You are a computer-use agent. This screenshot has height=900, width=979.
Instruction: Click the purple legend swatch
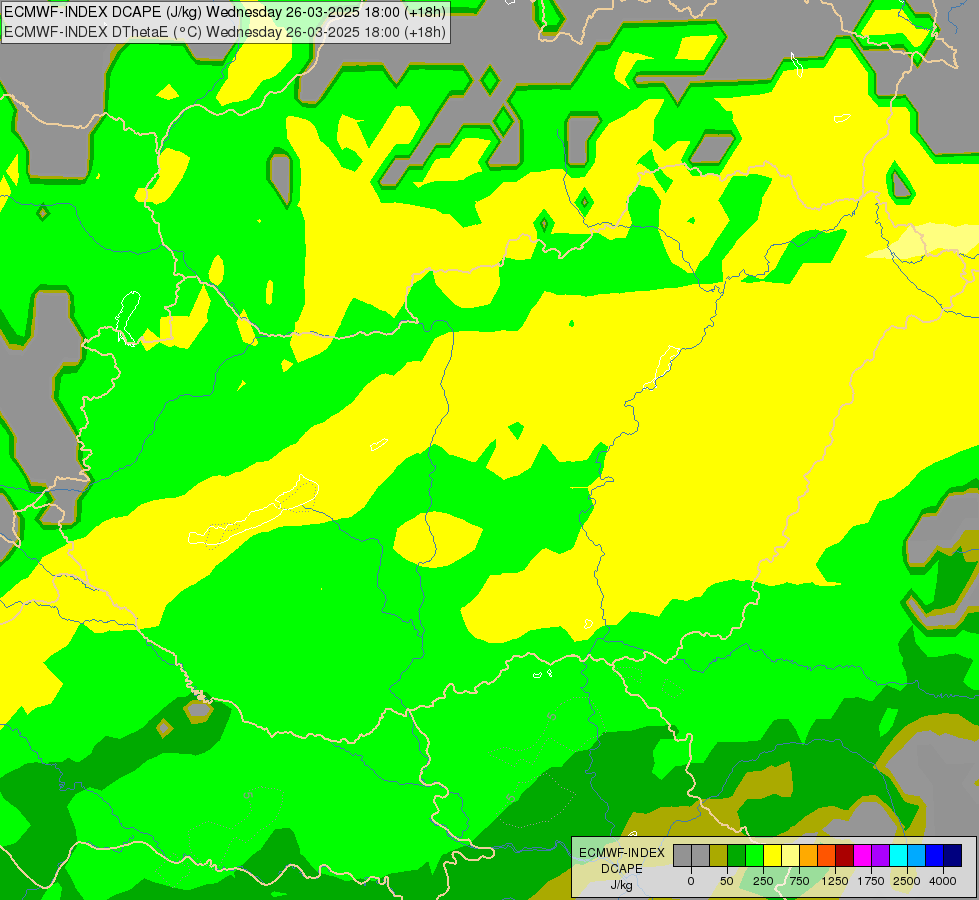click(880, 855)
